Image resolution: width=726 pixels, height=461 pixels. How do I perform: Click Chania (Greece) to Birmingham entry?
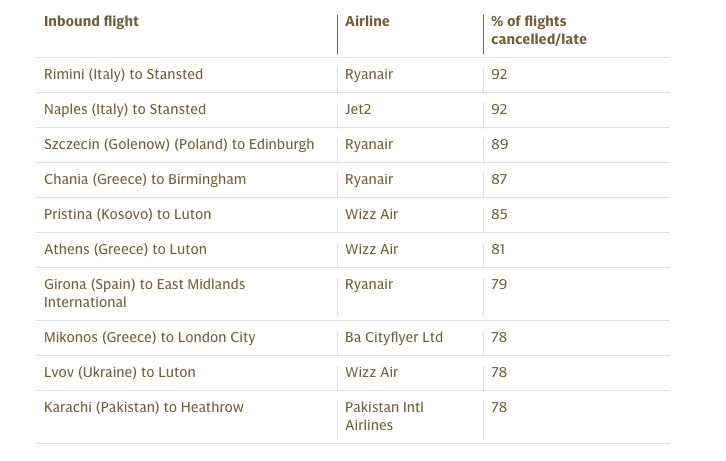[145, 180]
